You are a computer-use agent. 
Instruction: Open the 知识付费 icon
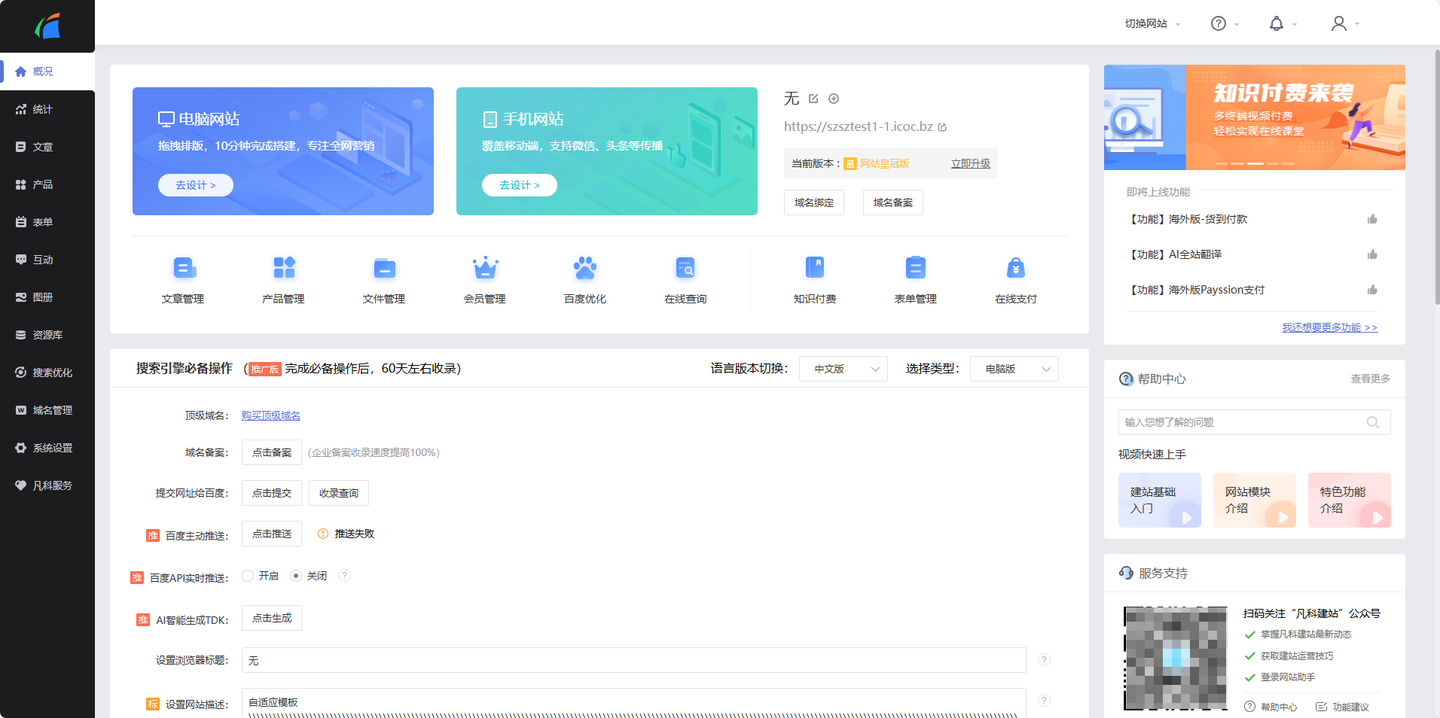point(815,268)
